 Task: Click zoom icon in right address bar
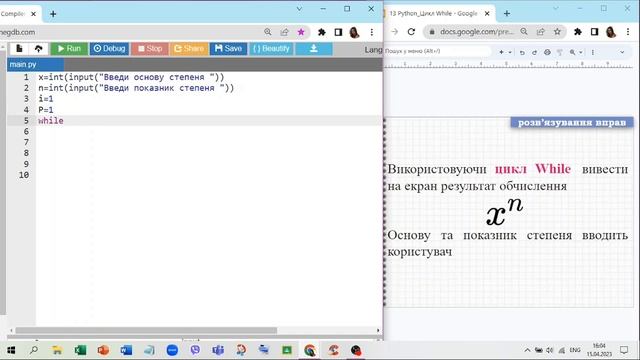coord(524,31)
